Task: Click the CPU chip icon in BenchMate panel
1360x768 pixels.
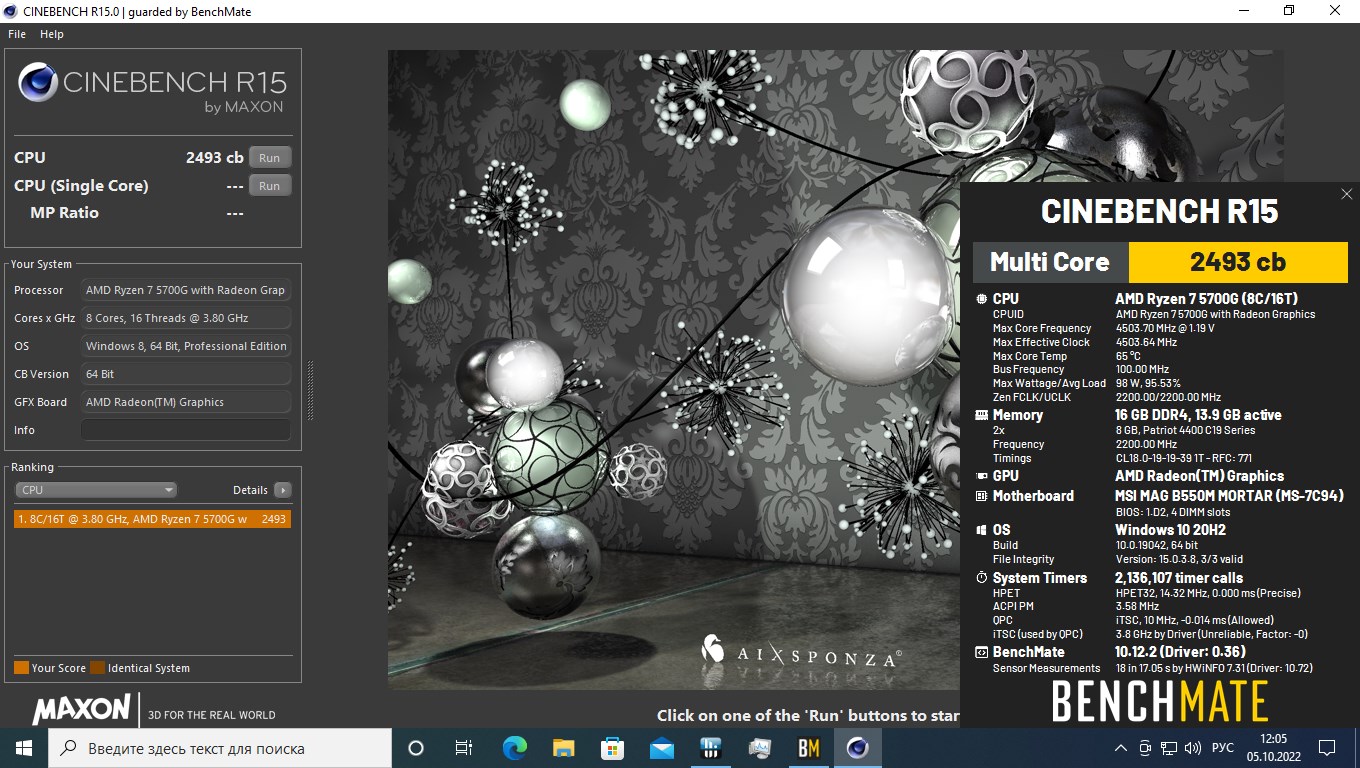Action: [981, 299]
